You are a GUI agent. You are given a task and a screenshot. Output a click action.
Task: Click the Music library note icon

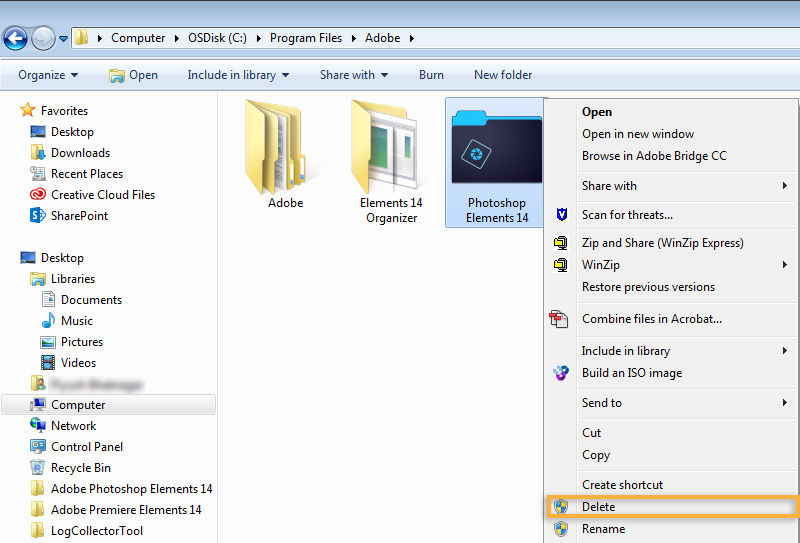coord(48,320)
